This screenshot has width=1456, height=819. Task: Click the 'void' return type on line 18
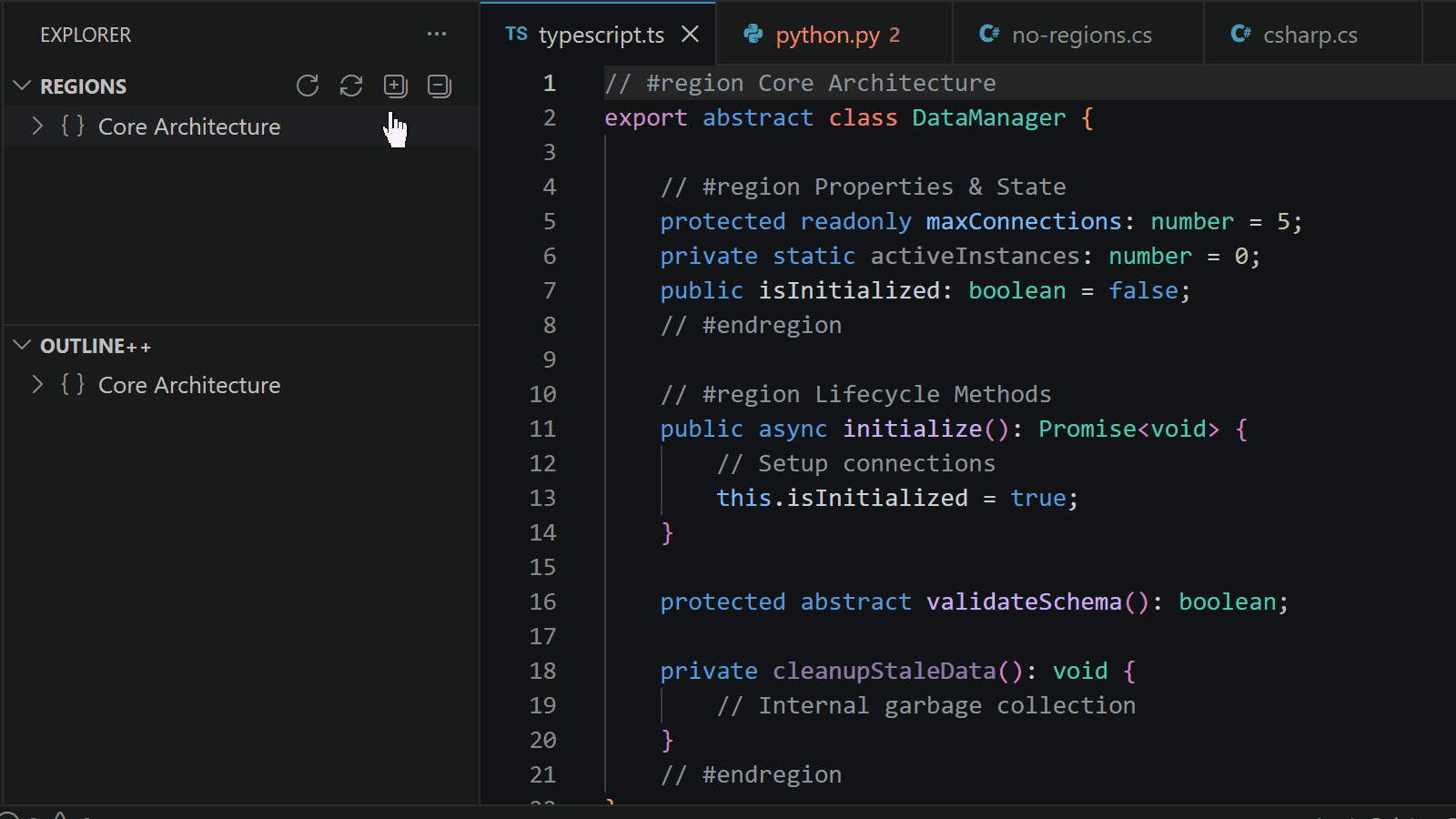pos(1080,671)
